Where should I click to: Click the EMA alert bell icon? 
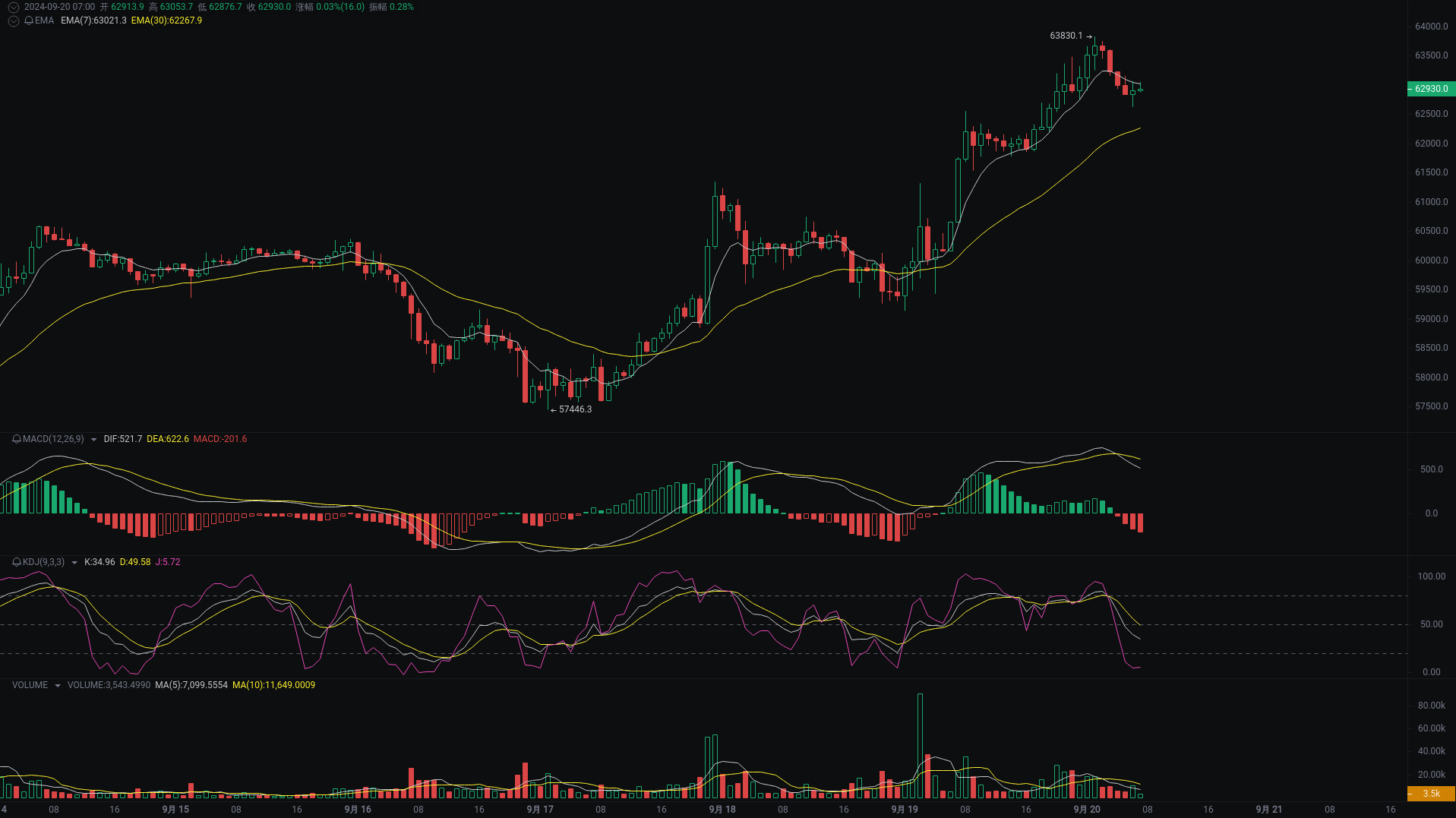coord(28,21)
